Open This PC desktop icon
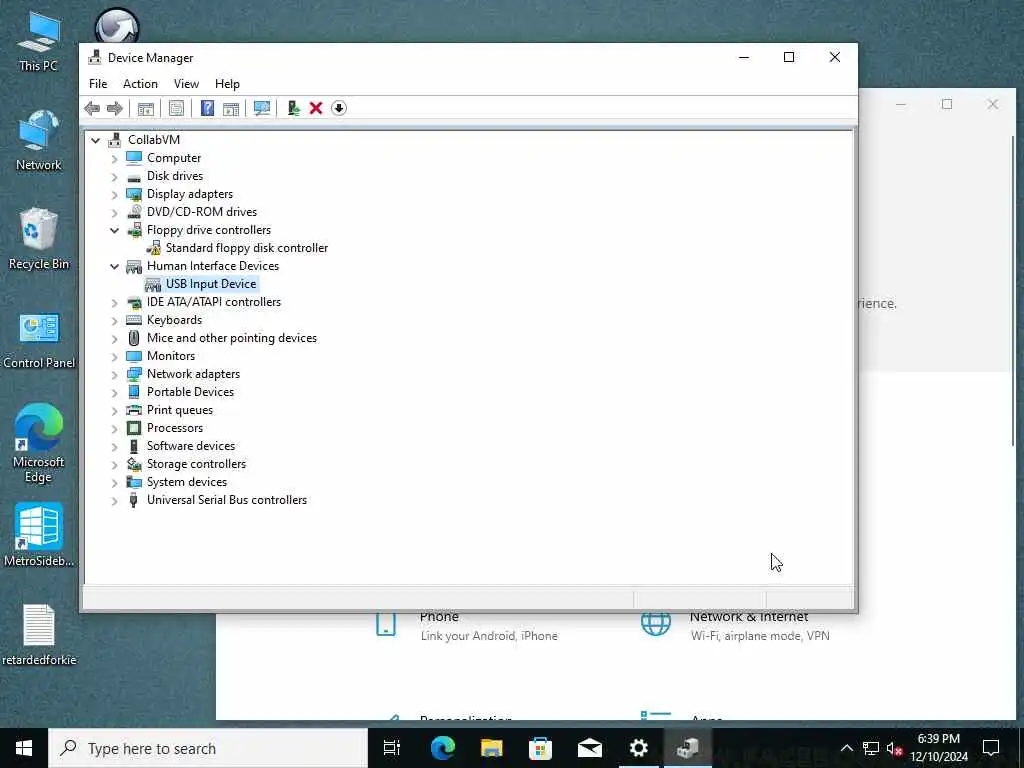The height and width of the screenshot is (768, 1024). pyautogui.click(x=39, y=42)
